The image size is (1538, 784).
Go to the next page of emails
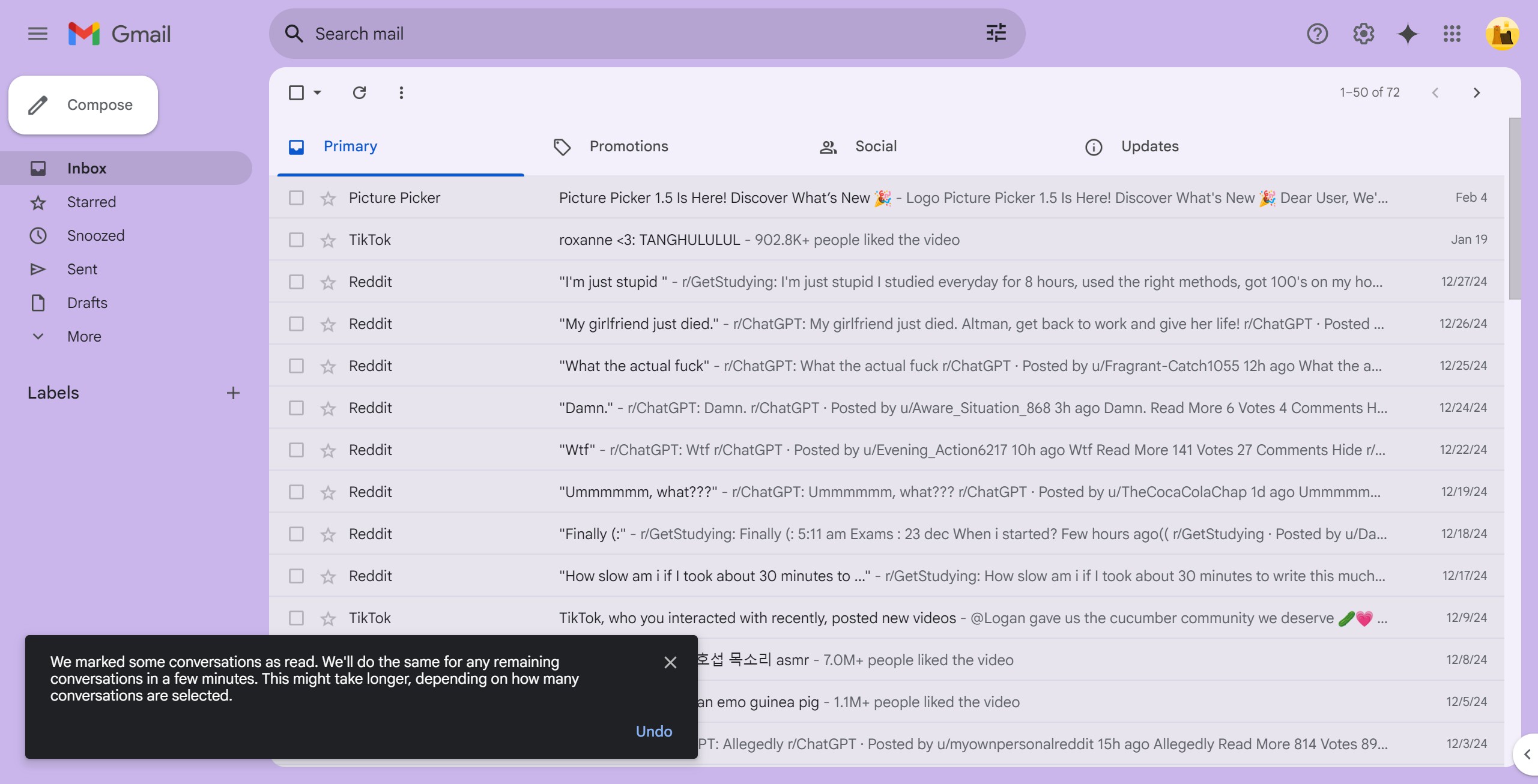click(1476, 92)
